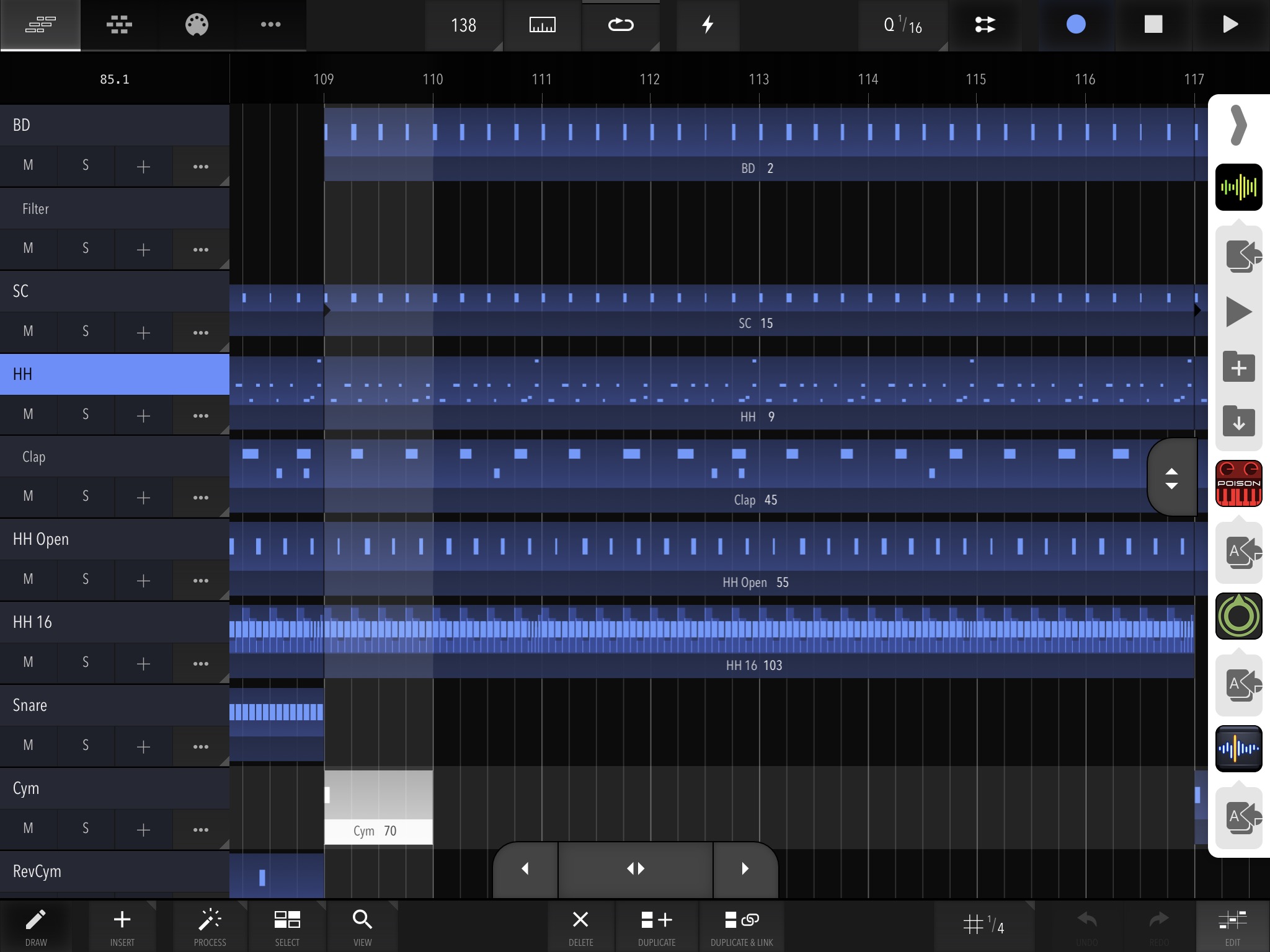1270x952 pixels.
Task: Add a lane to the Snare track
Action: (x=143, y=746)
